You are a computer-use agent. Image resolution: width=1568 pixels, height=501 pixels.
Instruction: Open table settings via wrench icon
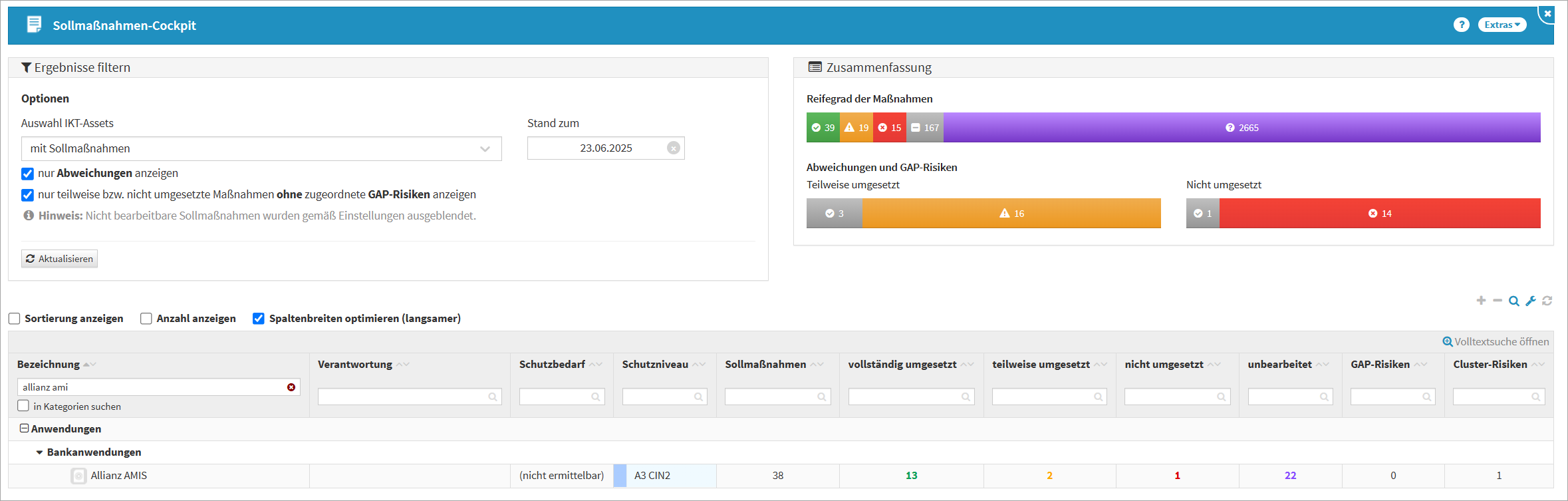[1531, 301]
